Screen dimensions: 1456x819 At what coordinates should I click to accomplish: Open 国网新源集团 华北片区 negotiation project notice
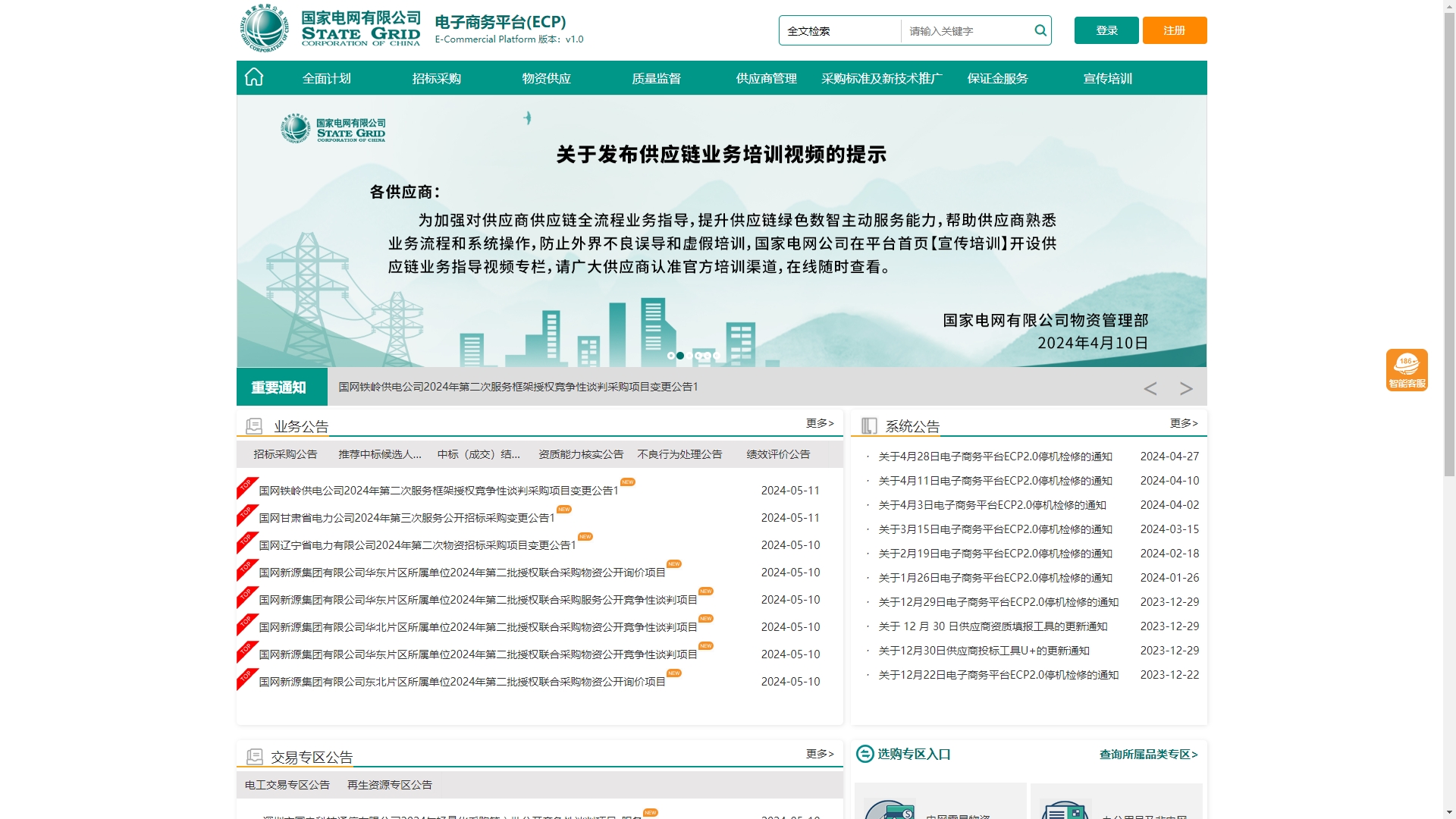tap(479, 627)
